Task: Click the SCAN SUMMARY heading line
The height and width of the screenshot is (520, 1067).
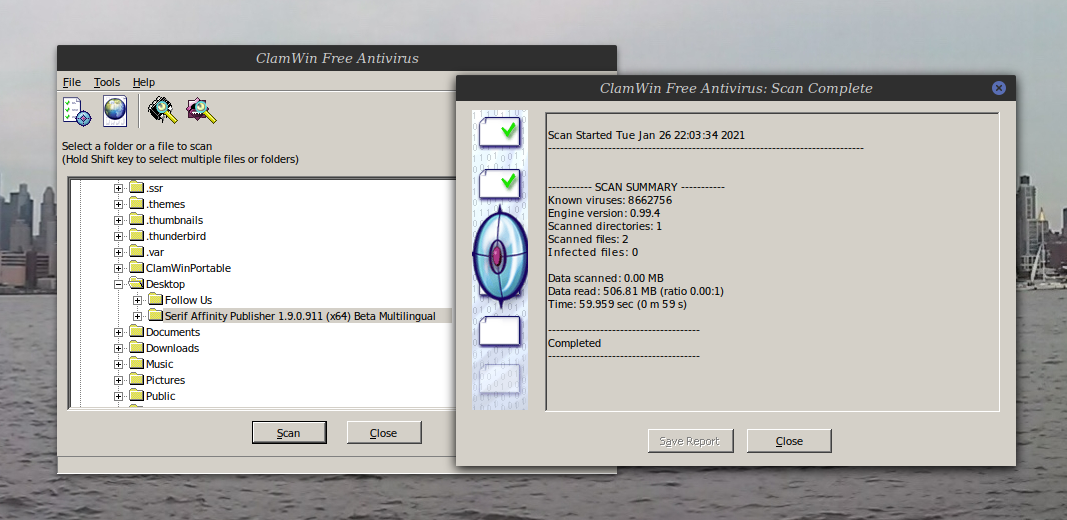Action: click(636, 187)
